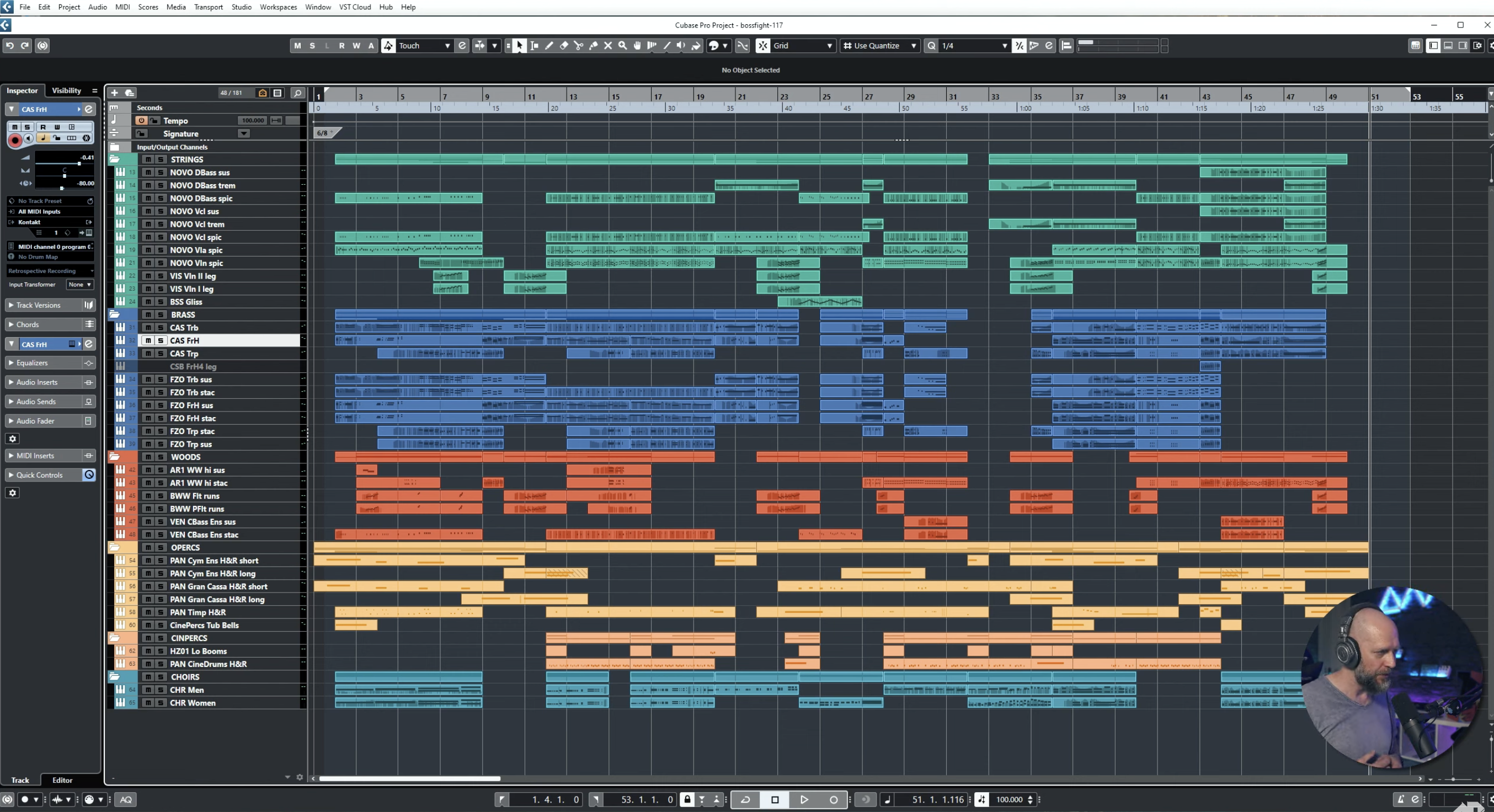
Task: Select the Zoom magnifier tool
Action: pyautogui.click(x=622, y=45)
